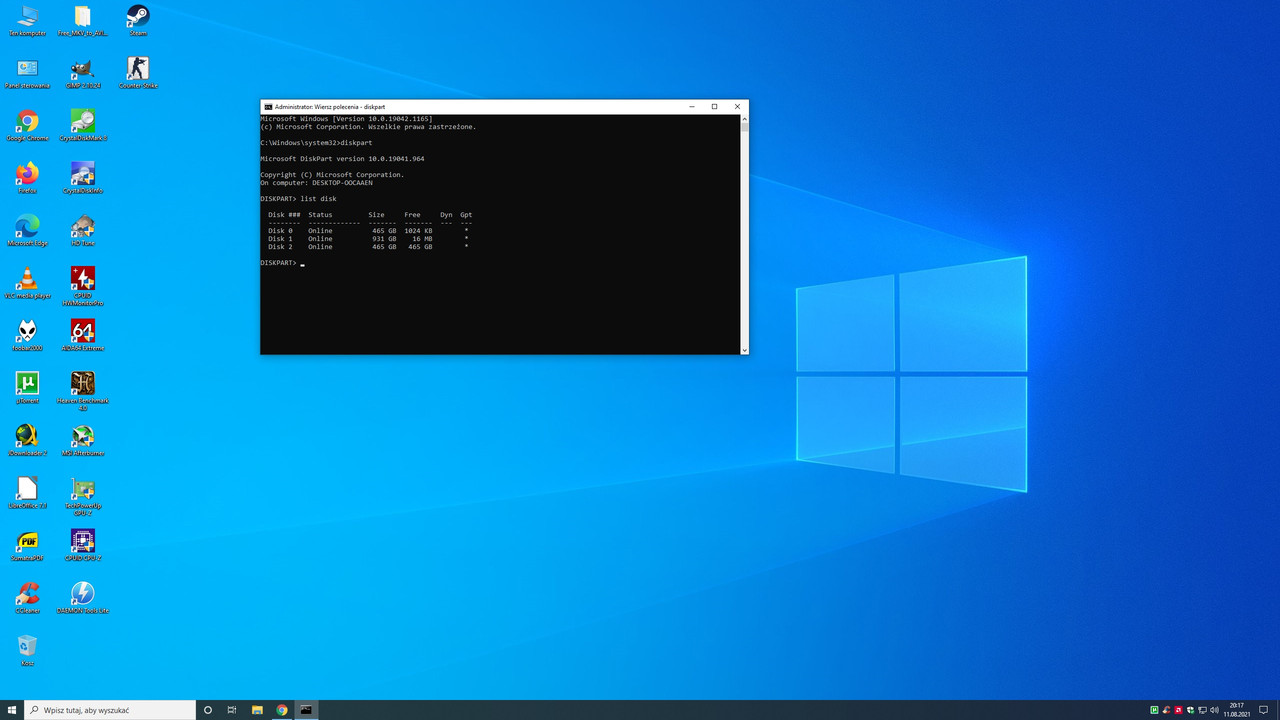Open the Windows Security shield tray icon
1280x720 pixels.
tap(1190, 710)
